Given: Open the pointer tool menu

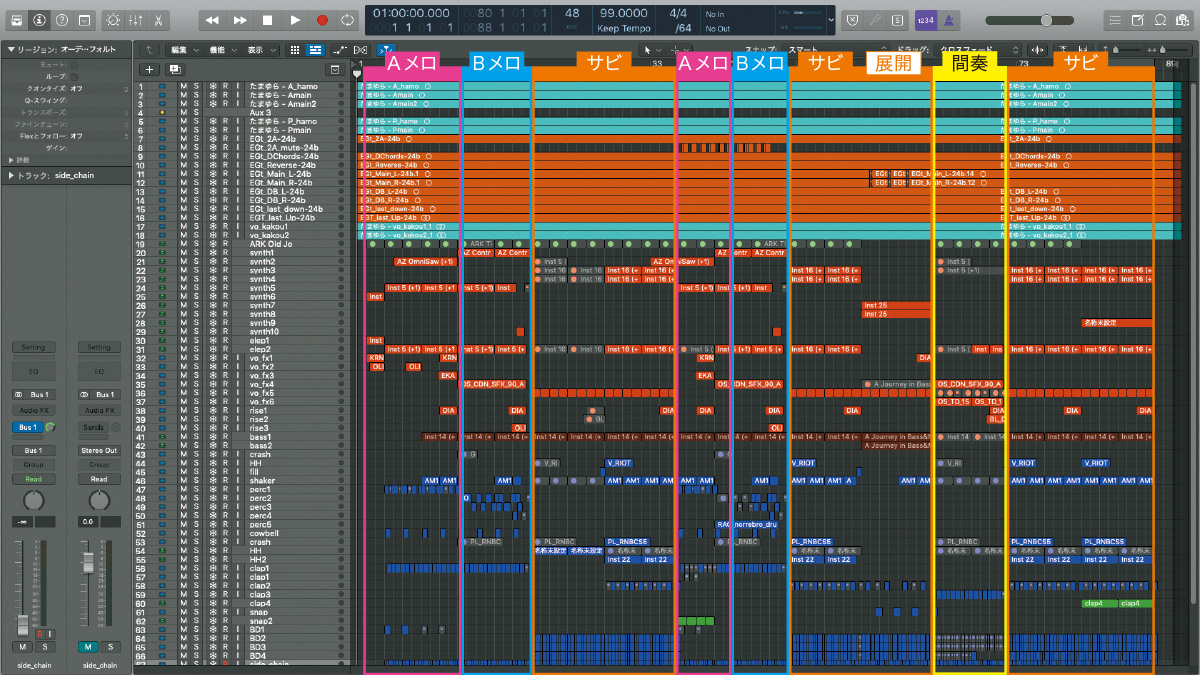Looking at the screenshot, I should pyautogui.click(x=651, y=49).
